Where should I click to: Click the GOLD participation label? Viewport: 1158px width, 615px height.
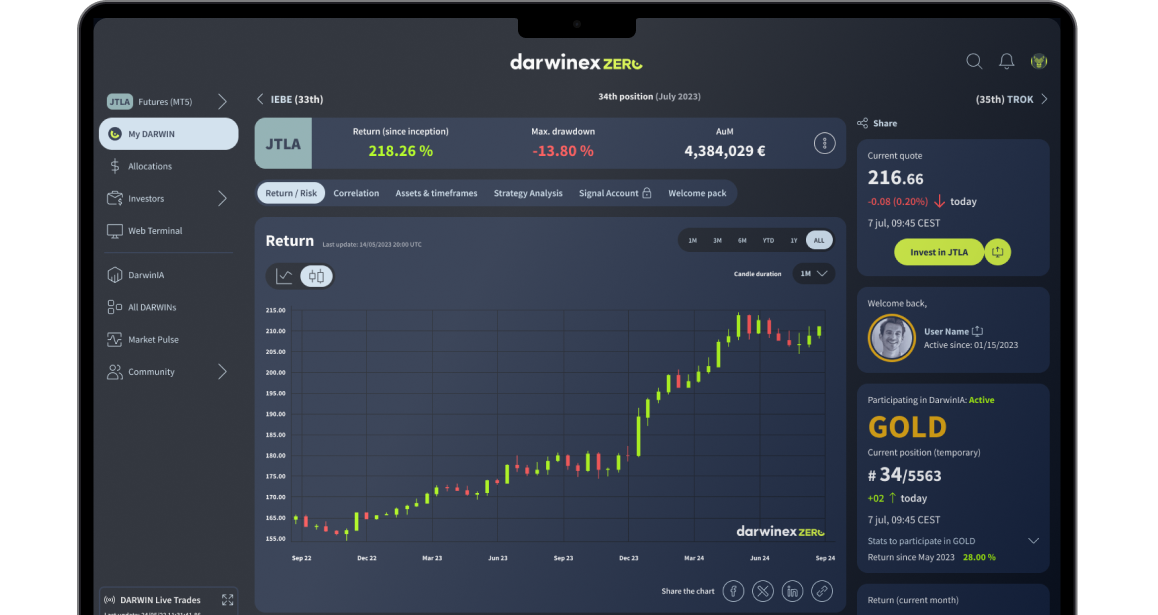coord(907,427)
